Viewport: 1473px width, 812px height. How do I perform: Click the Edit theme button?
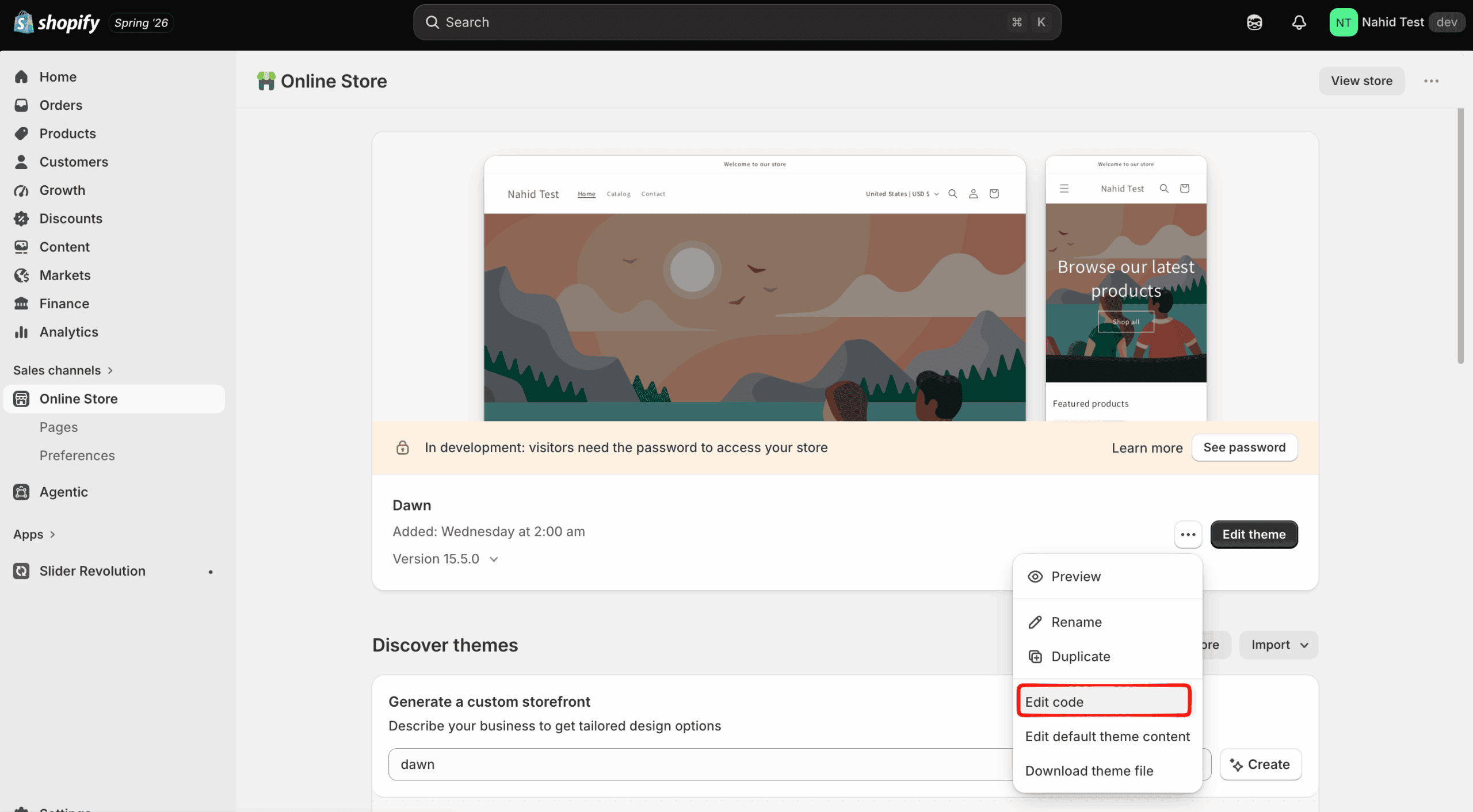(1254, 535)
